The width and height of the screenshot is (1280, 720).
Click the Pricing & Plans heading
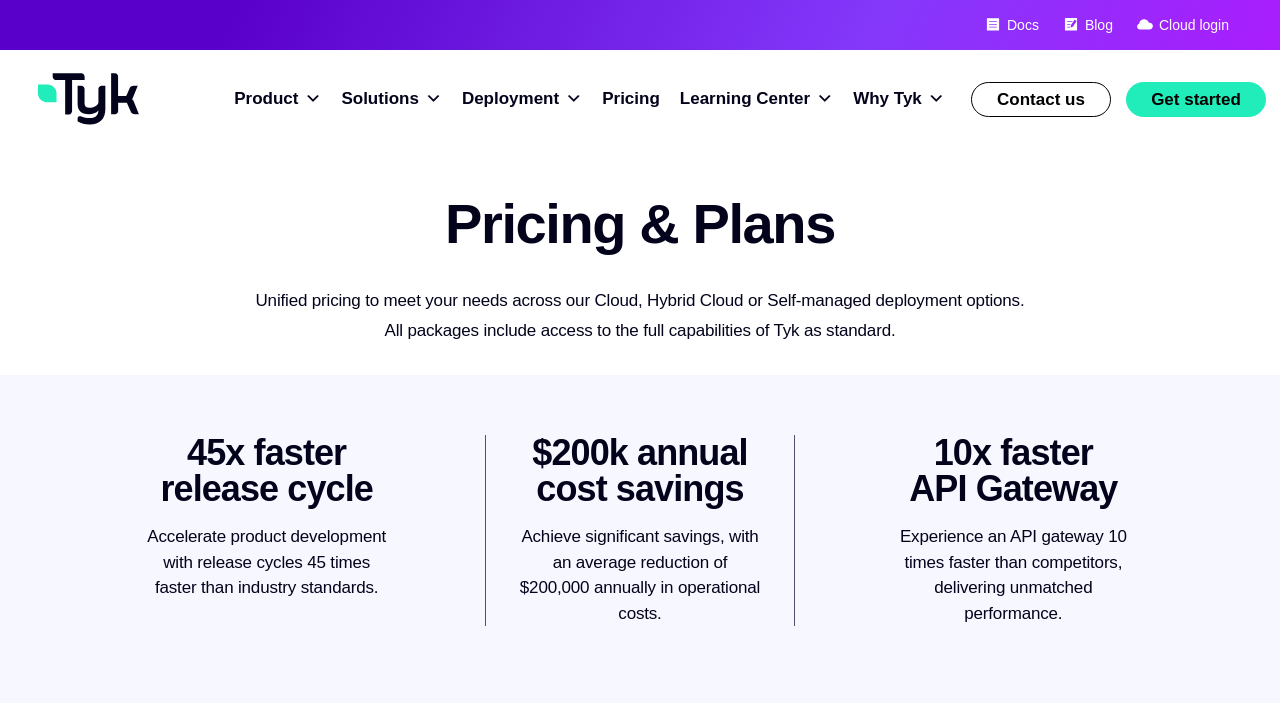click(x=640, y=224)
